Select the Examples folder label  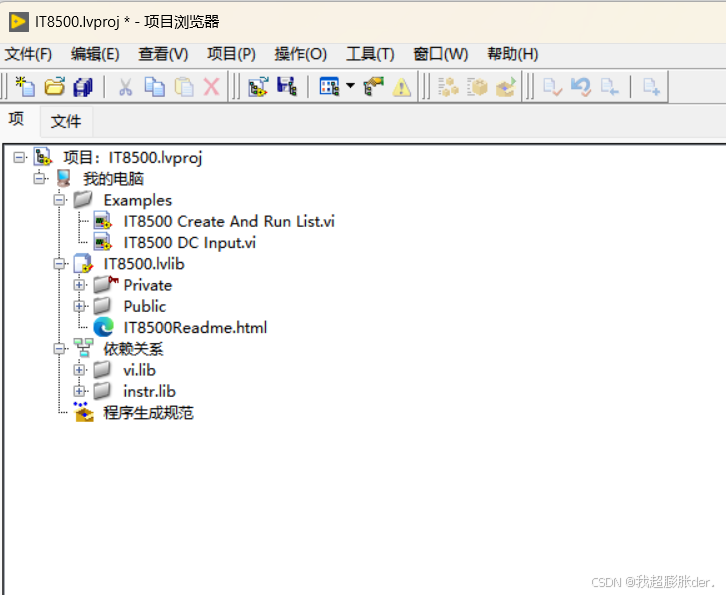[138, 200]
